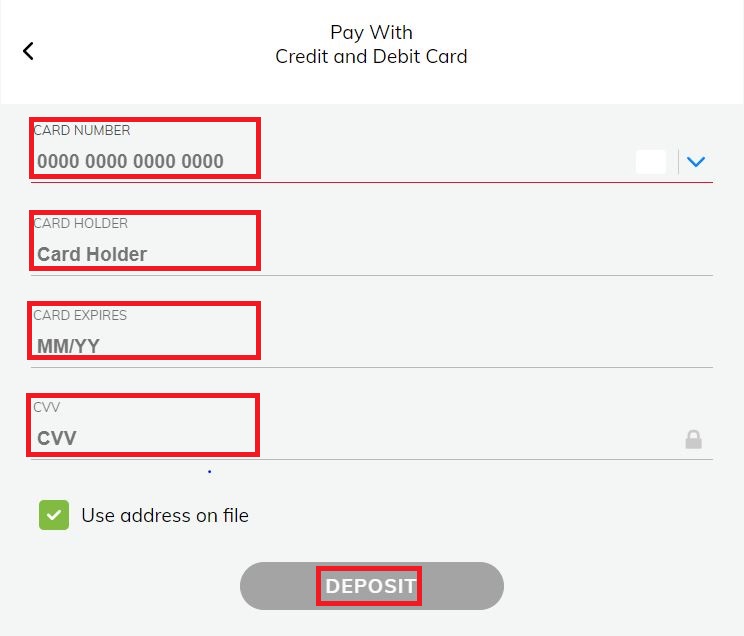Screen dimensions: 744x636
Task: Click into the Card Holder name field
Action: click(92, 255)
